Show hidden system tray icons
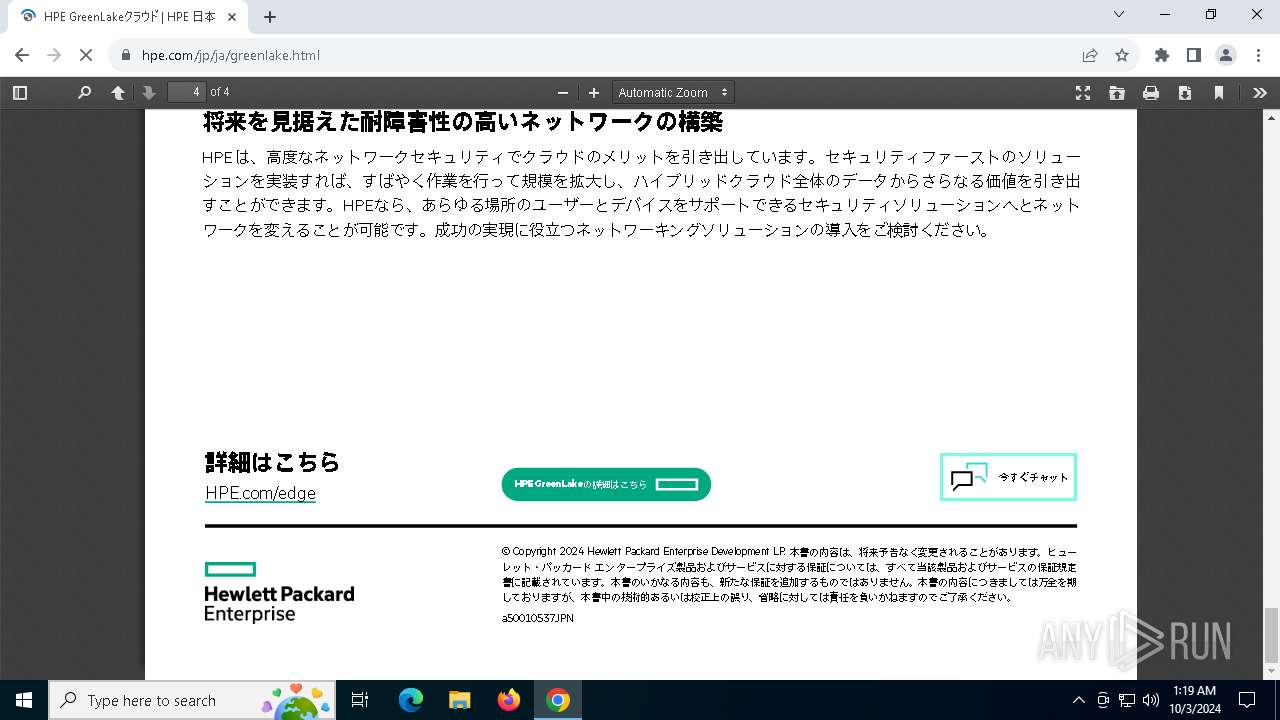 [x=1078, y=700]
